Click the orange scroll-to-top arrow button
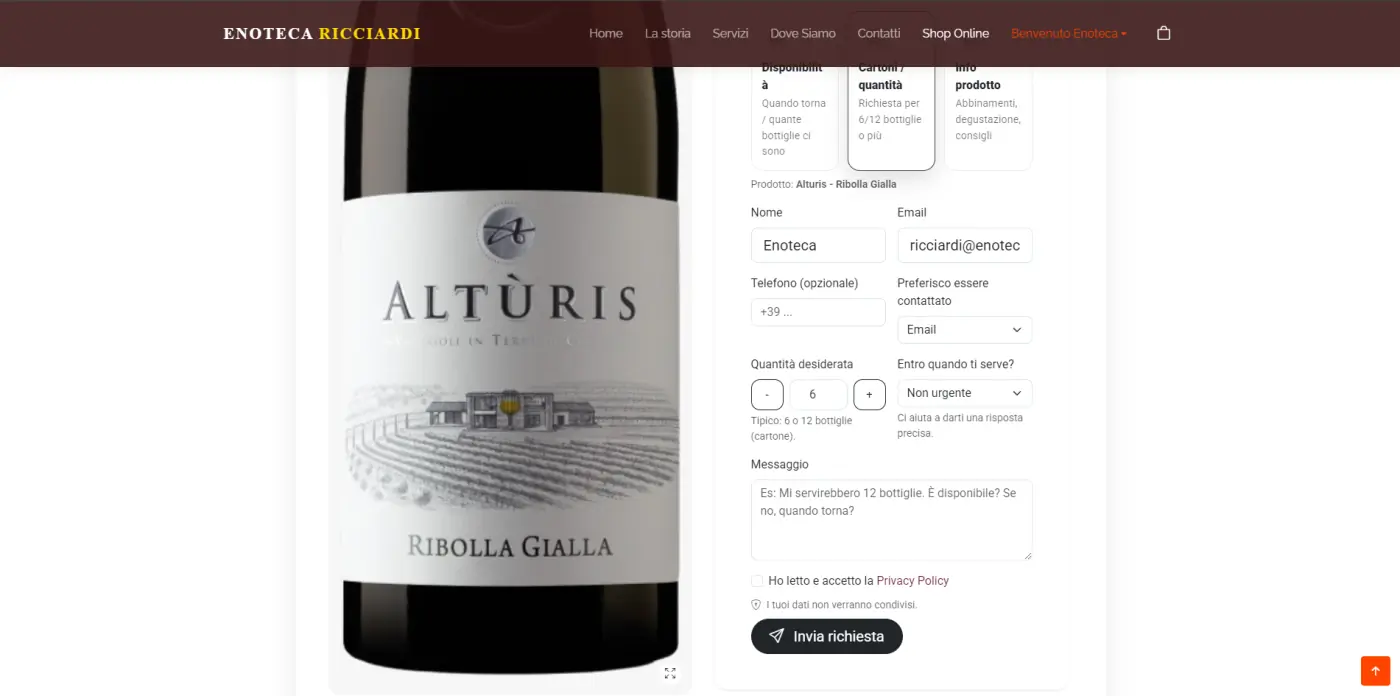The width and height of the screenshot is (1400, 696). pyautogui.click(x=1375, y=671)
